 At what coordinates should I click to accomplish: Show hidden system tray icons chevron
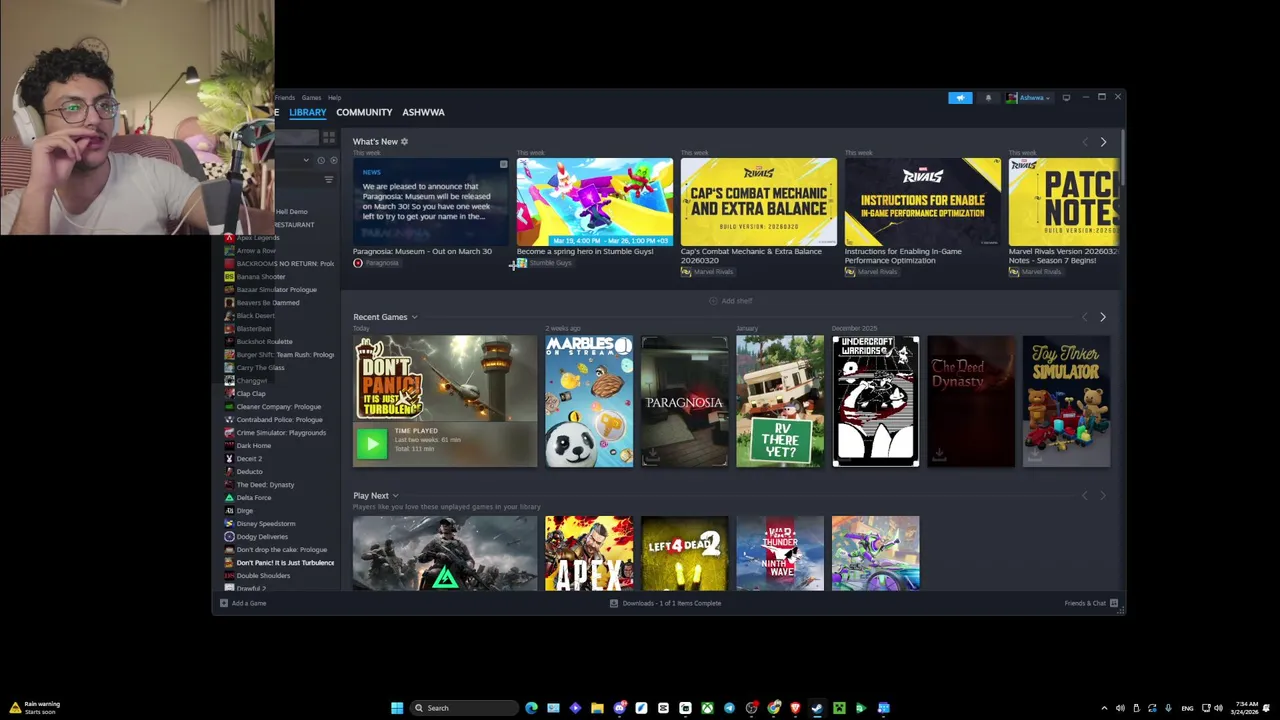click(x=1104, y=708)
